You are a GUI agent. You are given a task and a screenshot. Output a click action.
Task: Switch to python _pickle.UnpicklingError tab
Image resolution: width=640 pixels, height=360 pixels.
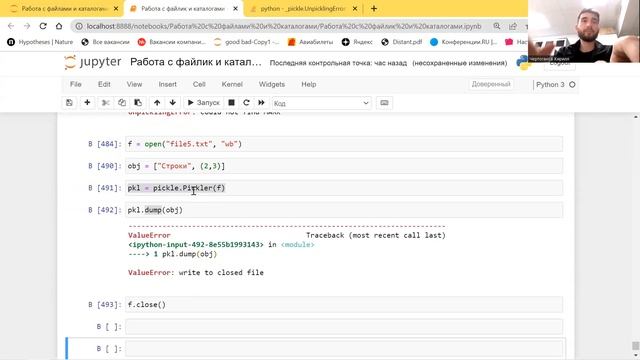click(x=303, y=9)
